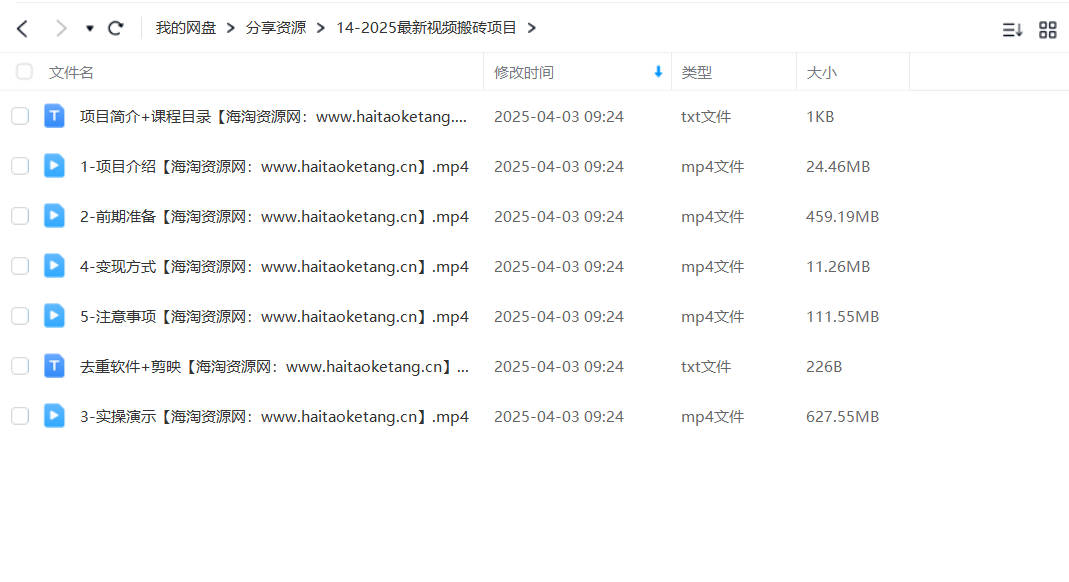This screenshot has width=1069, height=582.
Task: Check the box for 项目简介+课程目录 file
Action: pyautogui.click(x=20, y=116)
